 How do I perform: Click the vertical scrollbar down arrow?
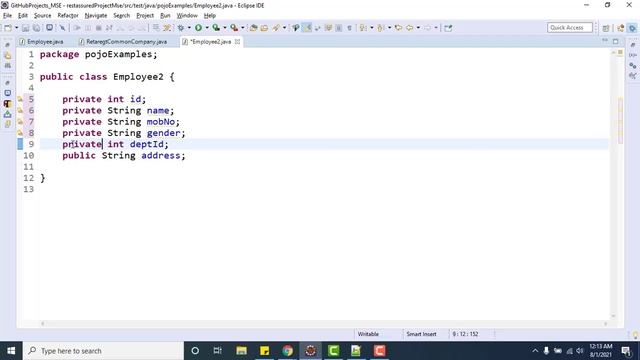click(x=613, y=316)
